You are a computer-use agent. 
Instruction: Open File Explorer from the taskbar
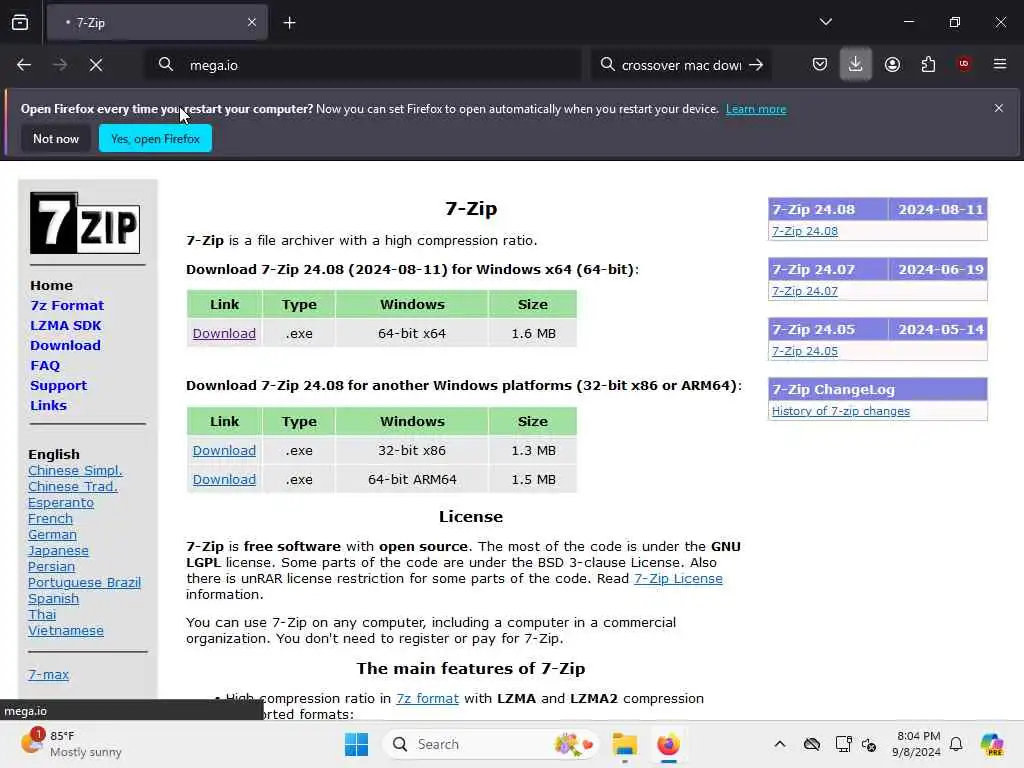624,744
